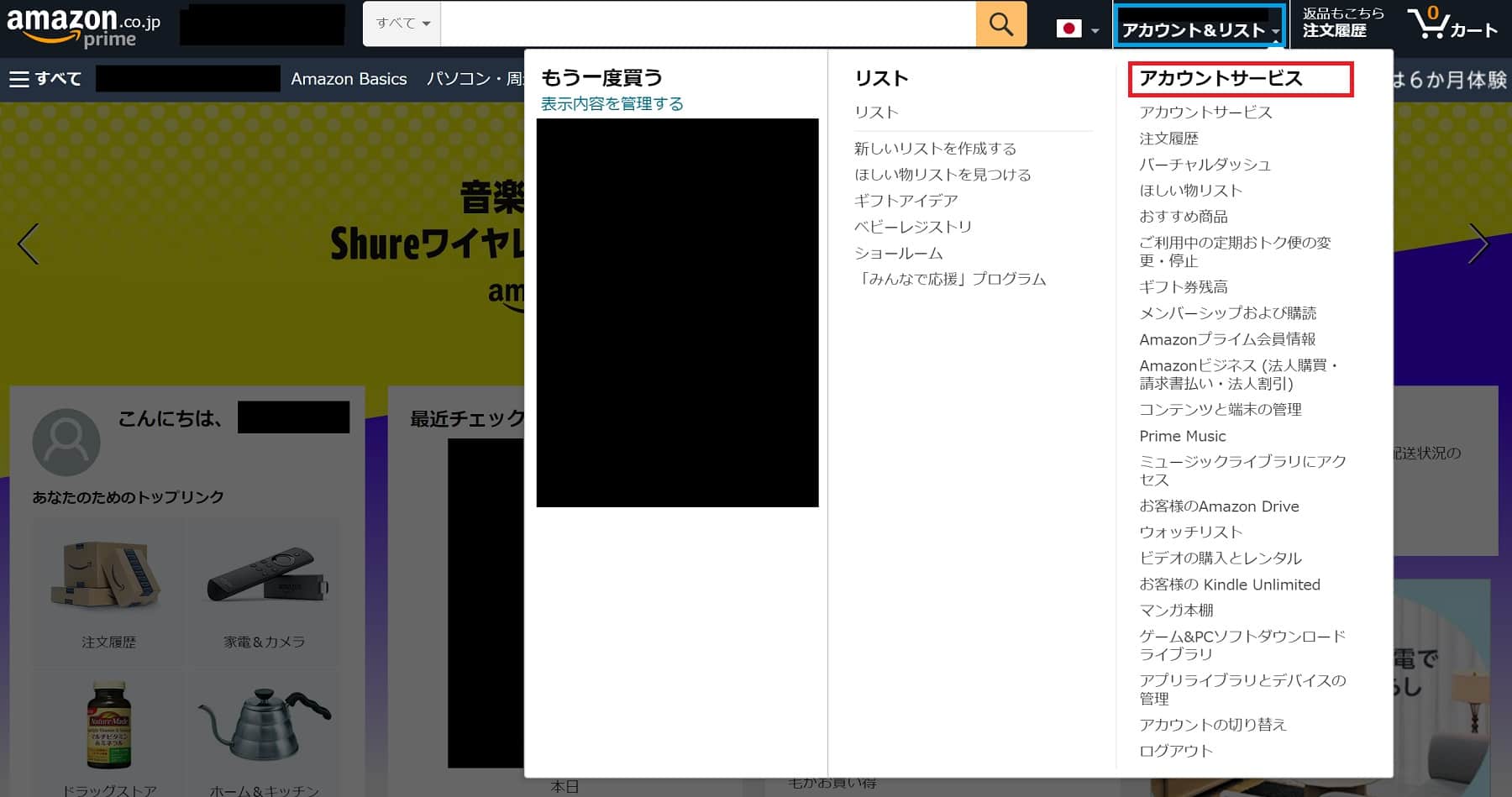Select アカウントの切り替え
Screen dimensions: 1512x797
click(1212, 725)
